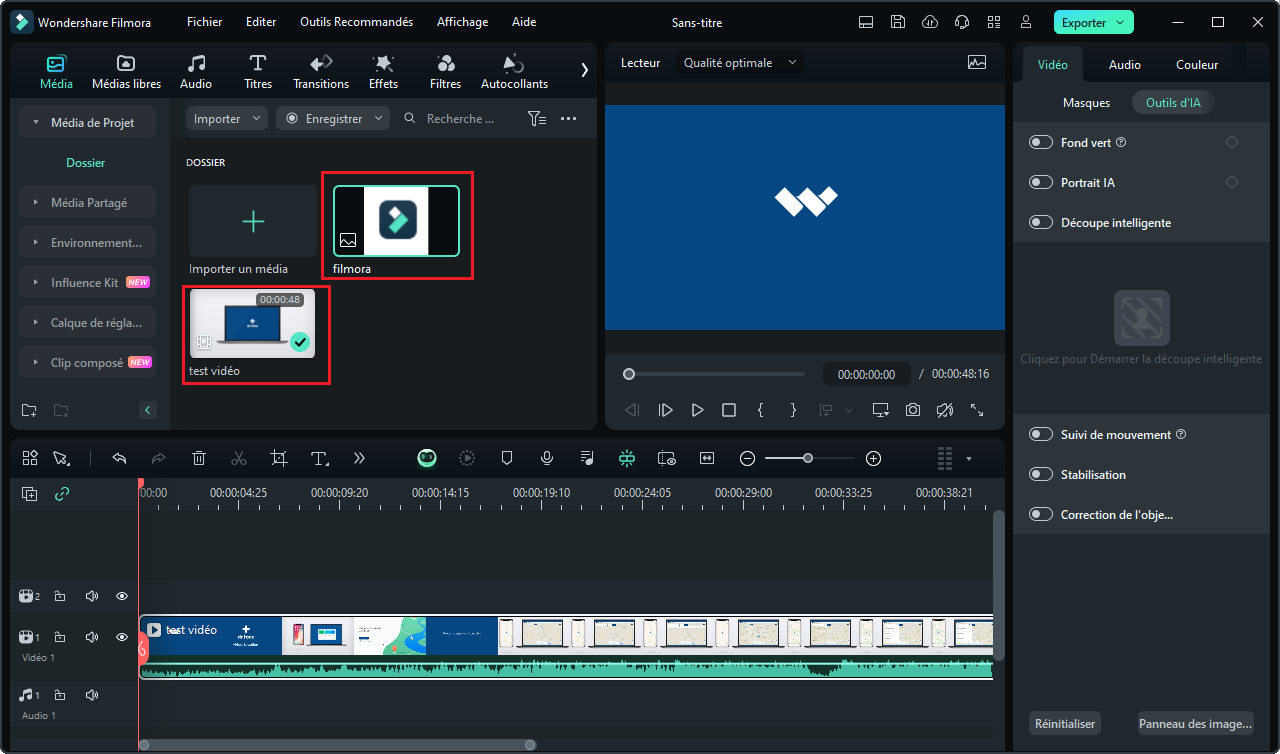Enable Suivi de mouvement switch

click(1041, 435)
